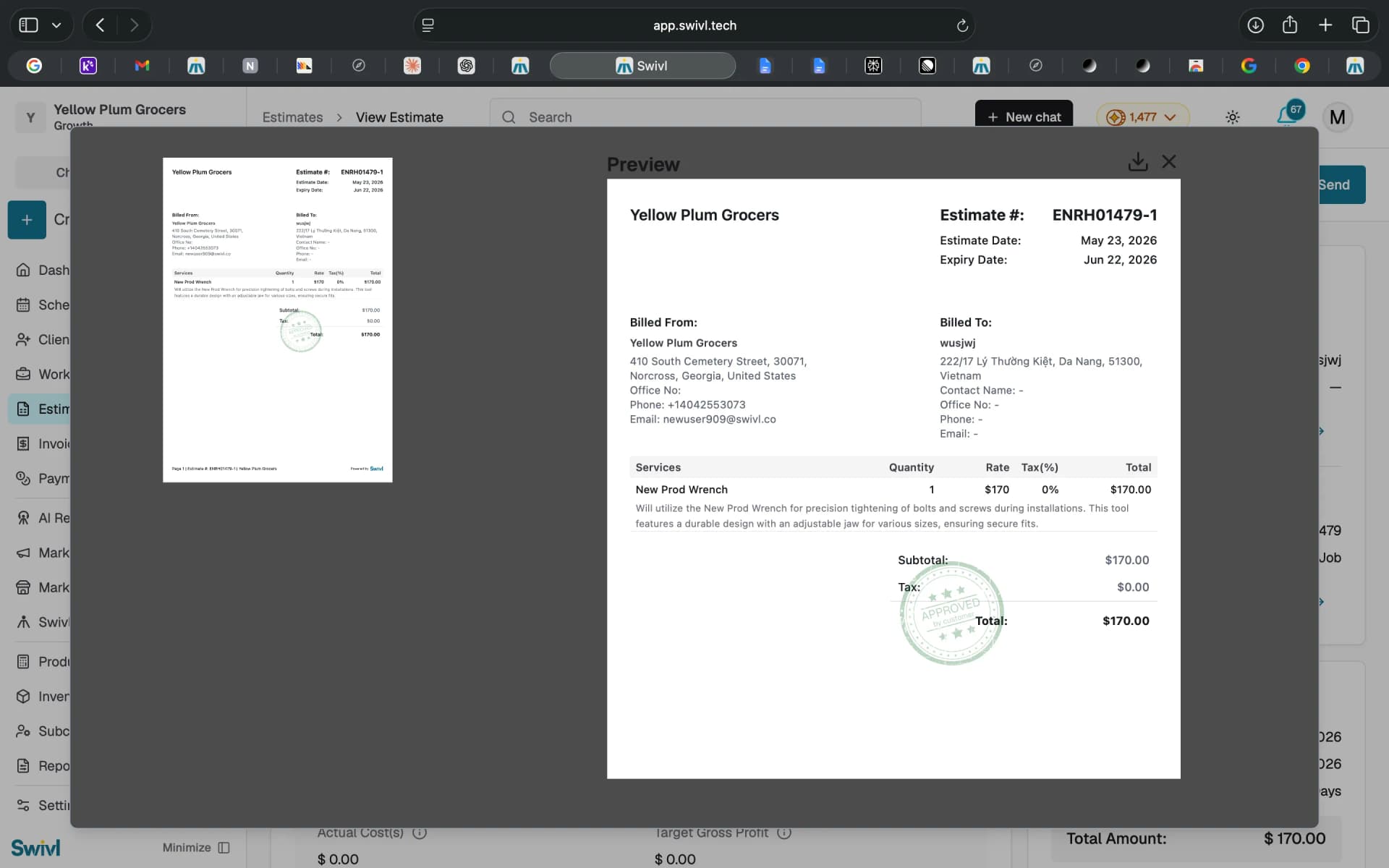Screen dimensions: 1389x868
Task: Show Safari tab overview
Action: (x=1361, y=25)
